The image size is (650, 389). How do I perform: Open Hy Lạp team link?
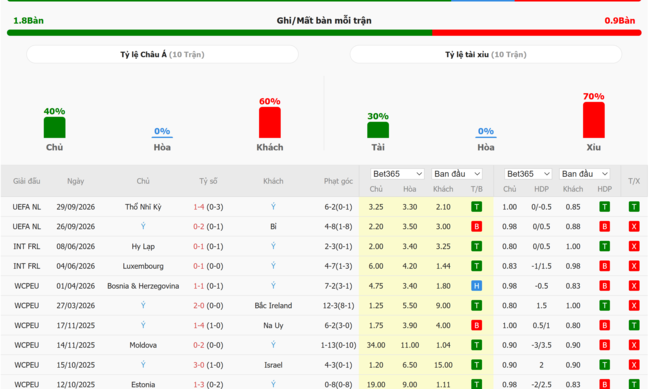143,246
